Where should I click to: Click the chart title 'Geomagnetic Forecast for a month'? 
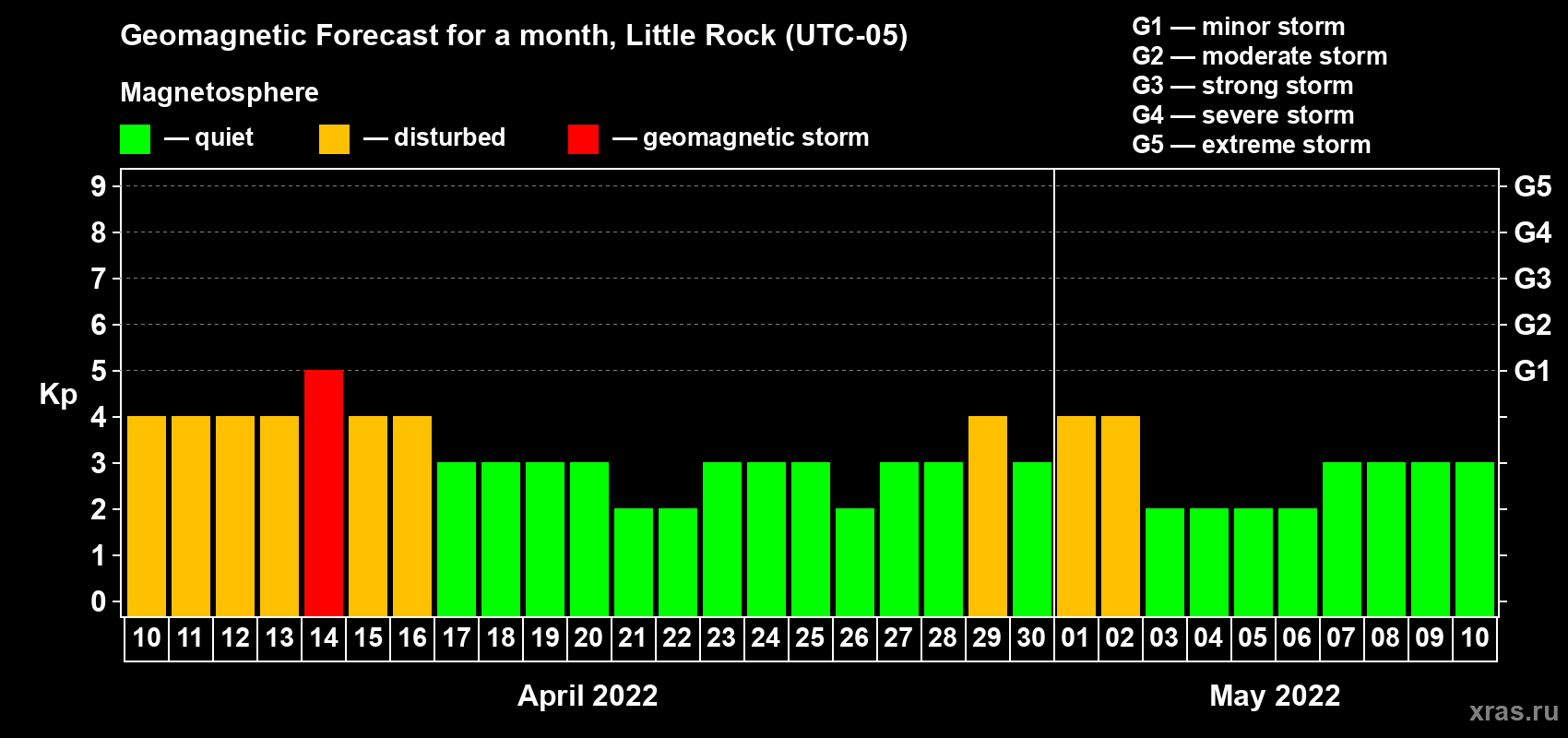tap(368, 36)
